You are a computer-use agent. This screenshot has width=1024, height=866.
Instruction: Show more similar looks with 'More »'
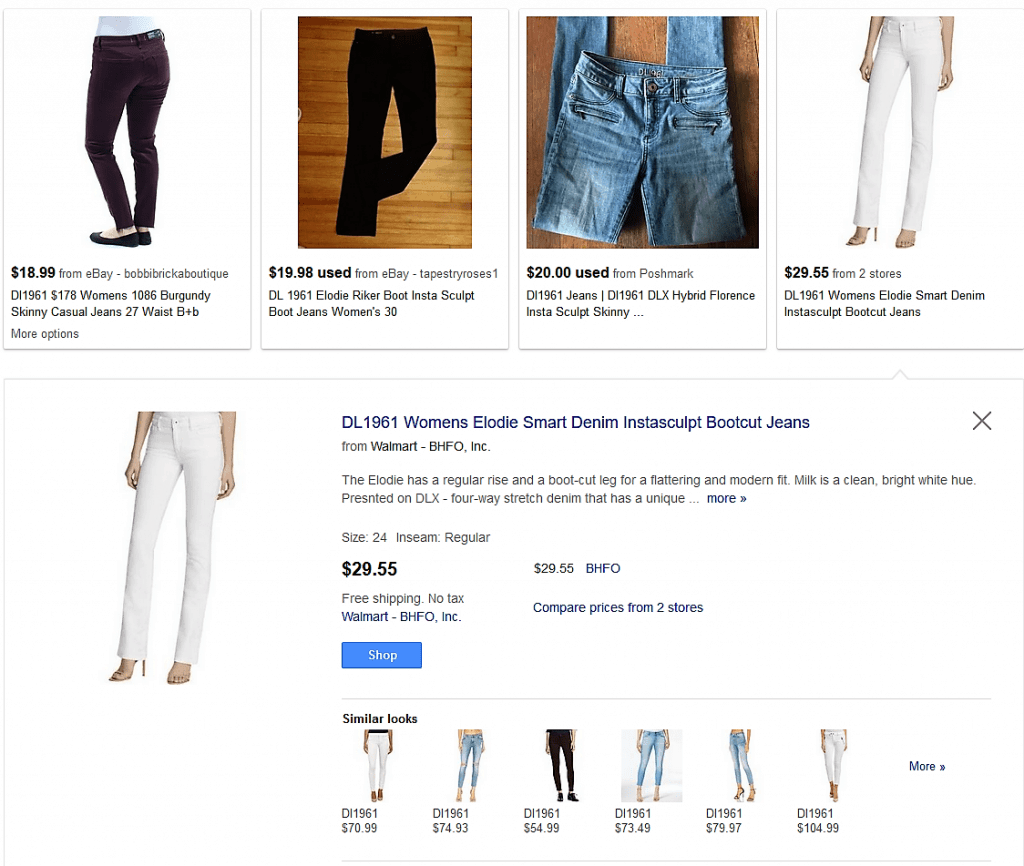coord(926,766)
